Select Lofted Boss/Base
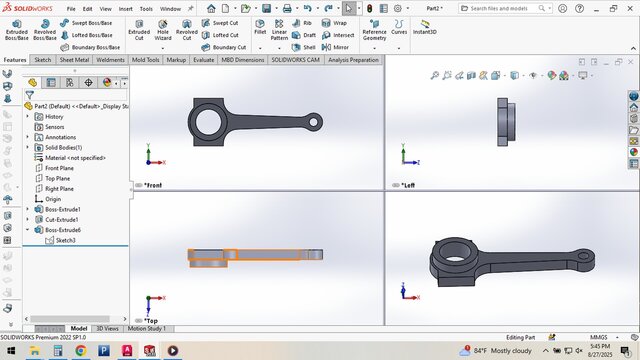Image resolution: width=640 pixels, height=360 pixels. (x=87, y=35)
